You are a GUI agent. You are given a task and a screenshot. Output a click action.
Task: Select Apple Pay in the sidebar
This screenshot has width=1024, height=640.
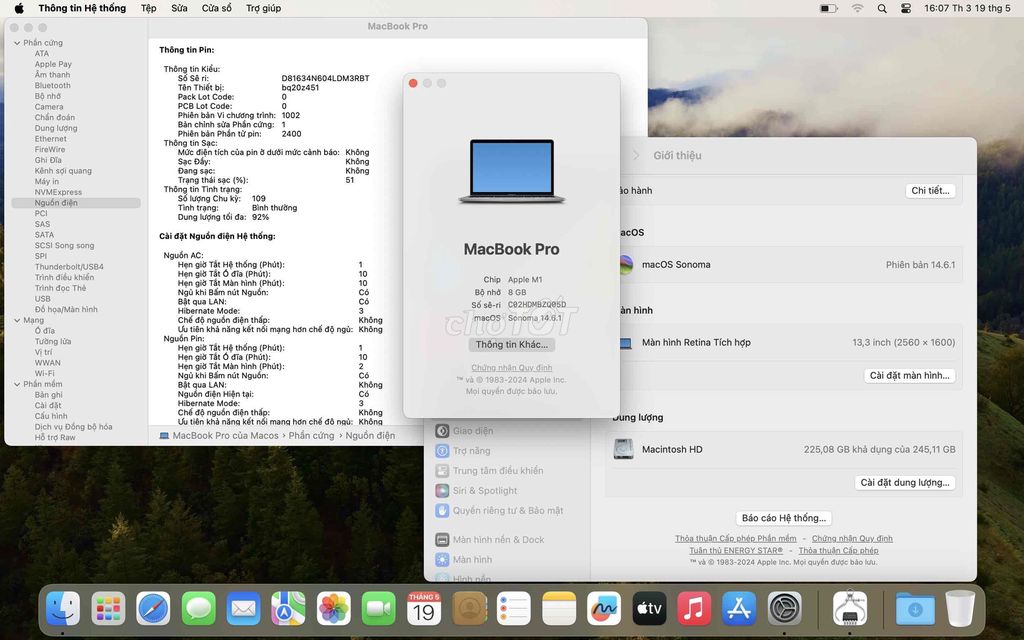tap(53, 64)
